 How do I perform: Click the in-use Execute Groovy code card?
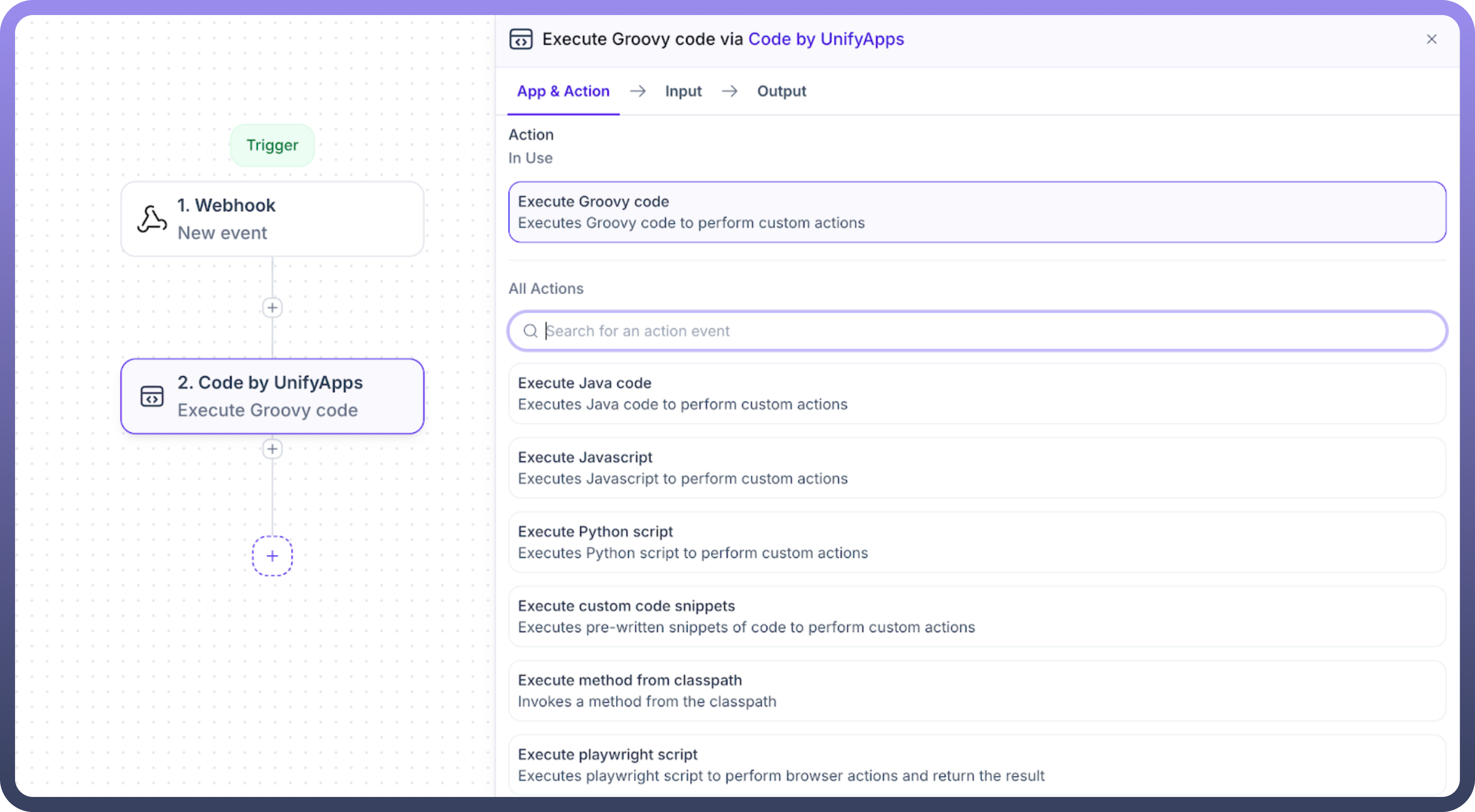click(977, 212)
